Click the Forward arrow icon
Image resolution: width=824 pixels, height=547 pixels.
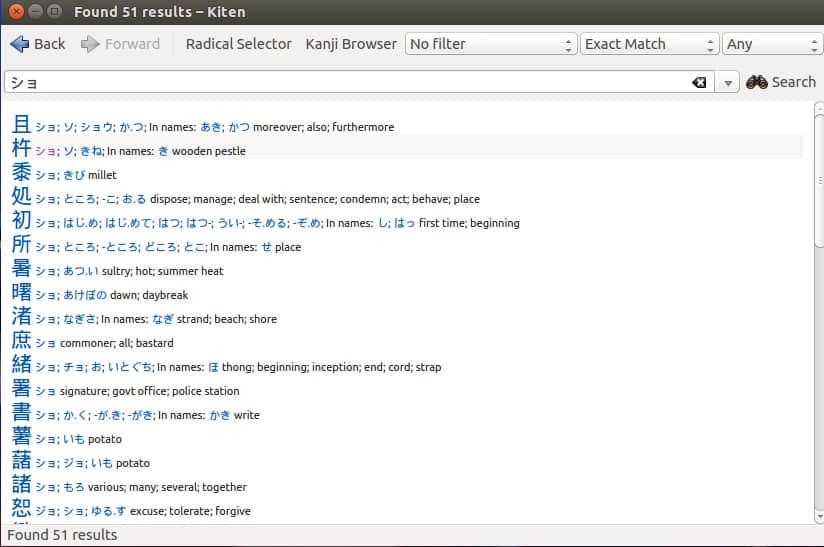90,44
